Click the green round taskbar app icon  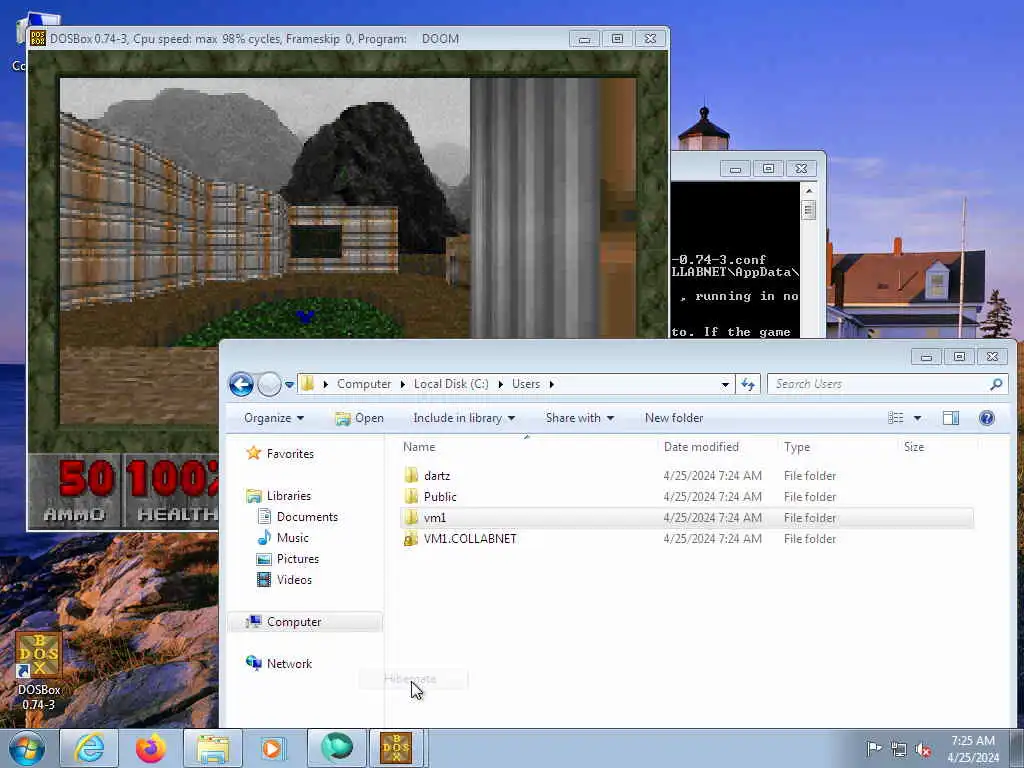336,748
